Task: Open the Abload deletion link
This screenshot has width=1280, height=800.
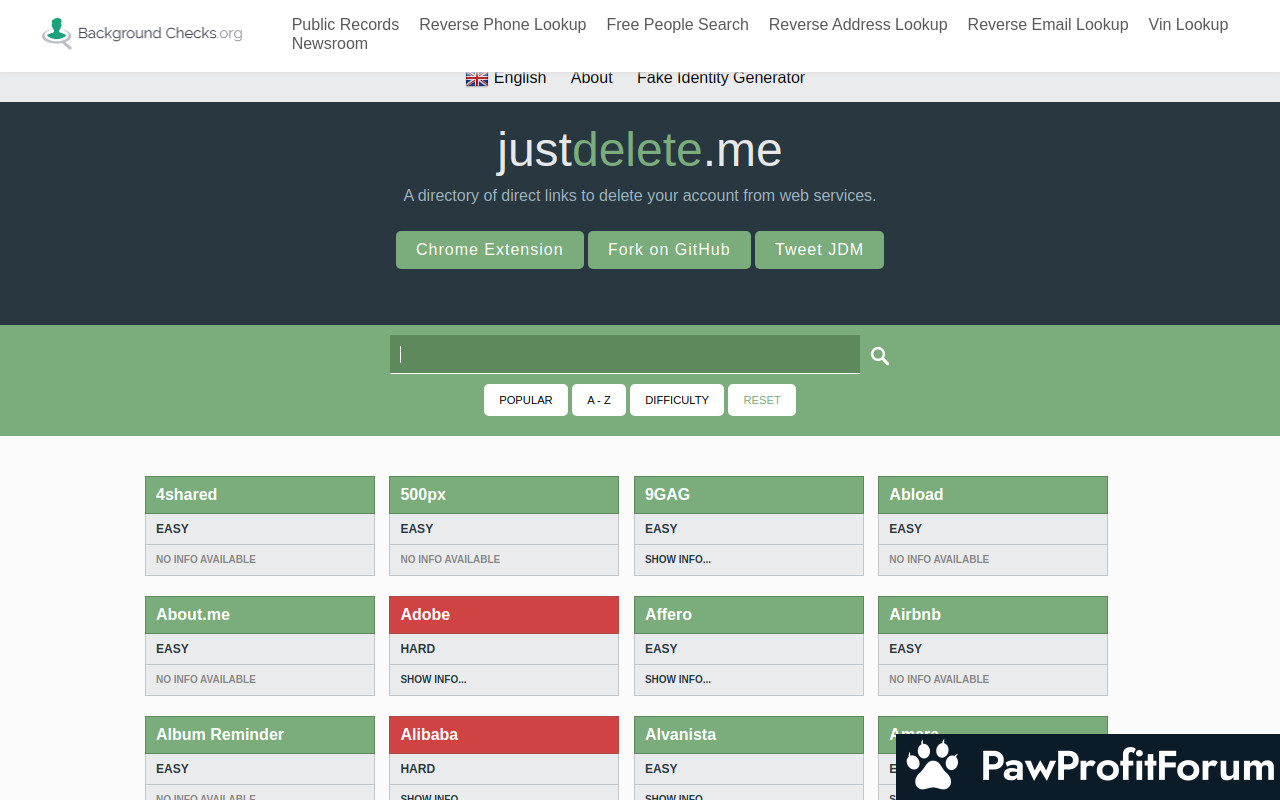Action: tap(993, 495)
